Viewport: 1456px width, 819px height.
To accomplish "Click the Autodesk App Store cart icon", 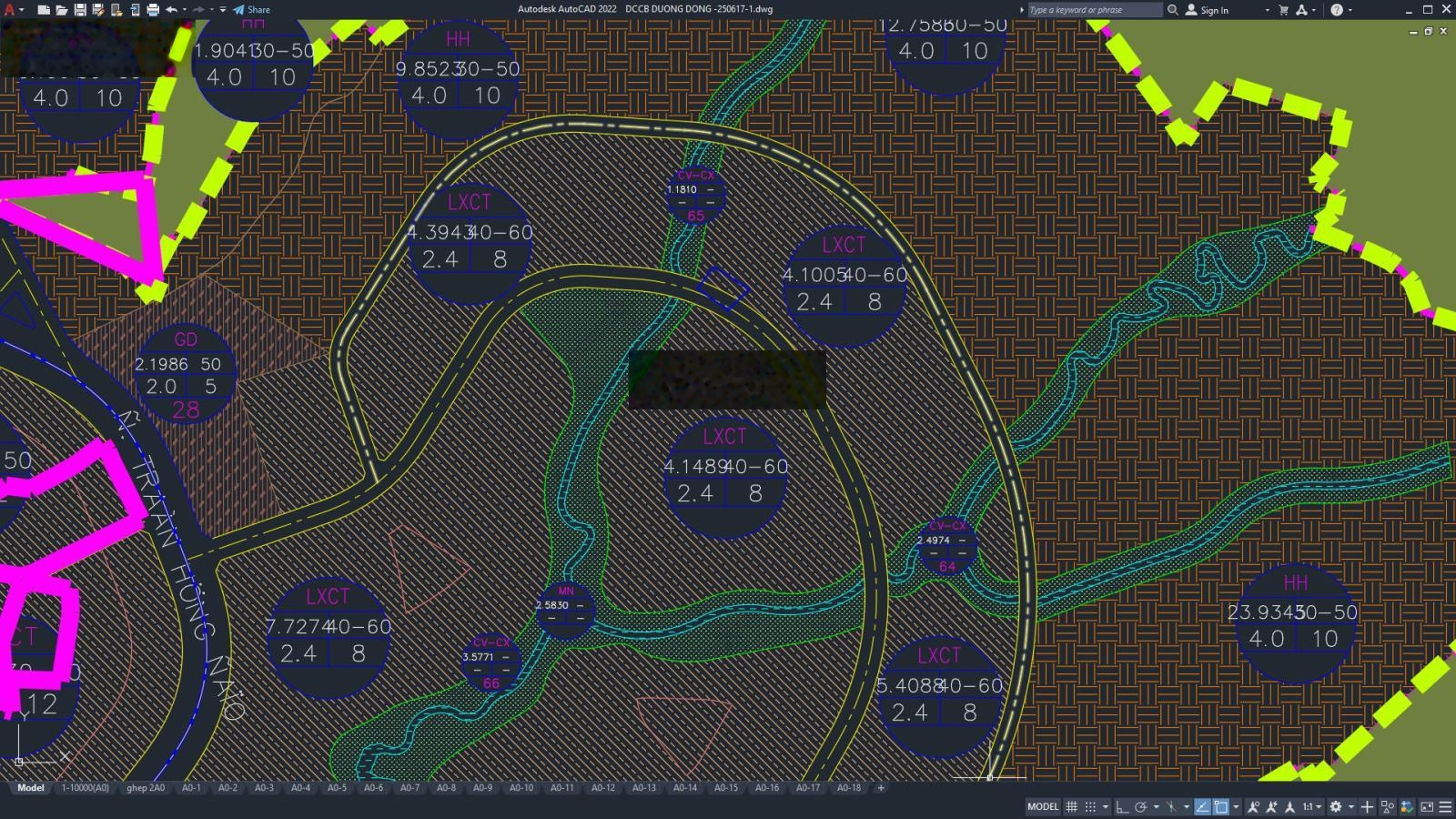I will pyautogui.click(x=1283, y=10).
